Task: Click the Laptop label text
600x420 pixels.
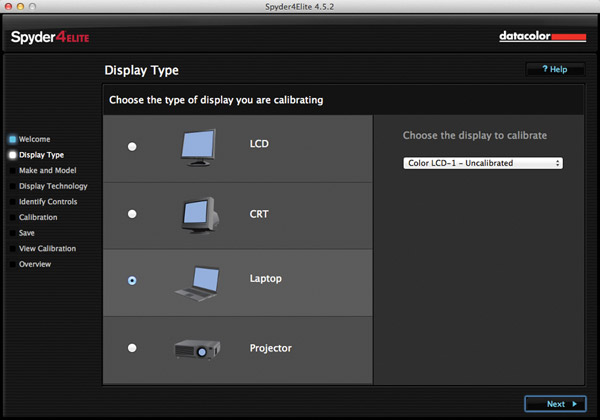Action: 266,278
